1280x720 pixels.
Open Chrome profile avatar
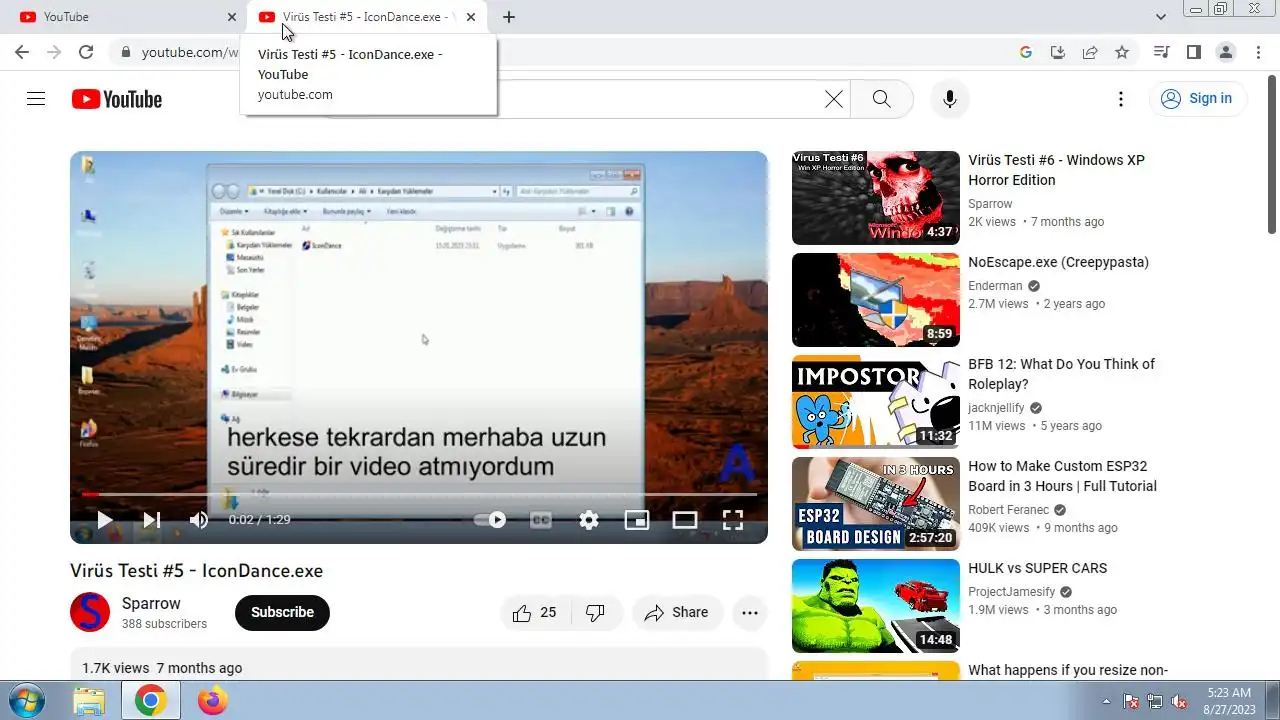[1225, 52]
